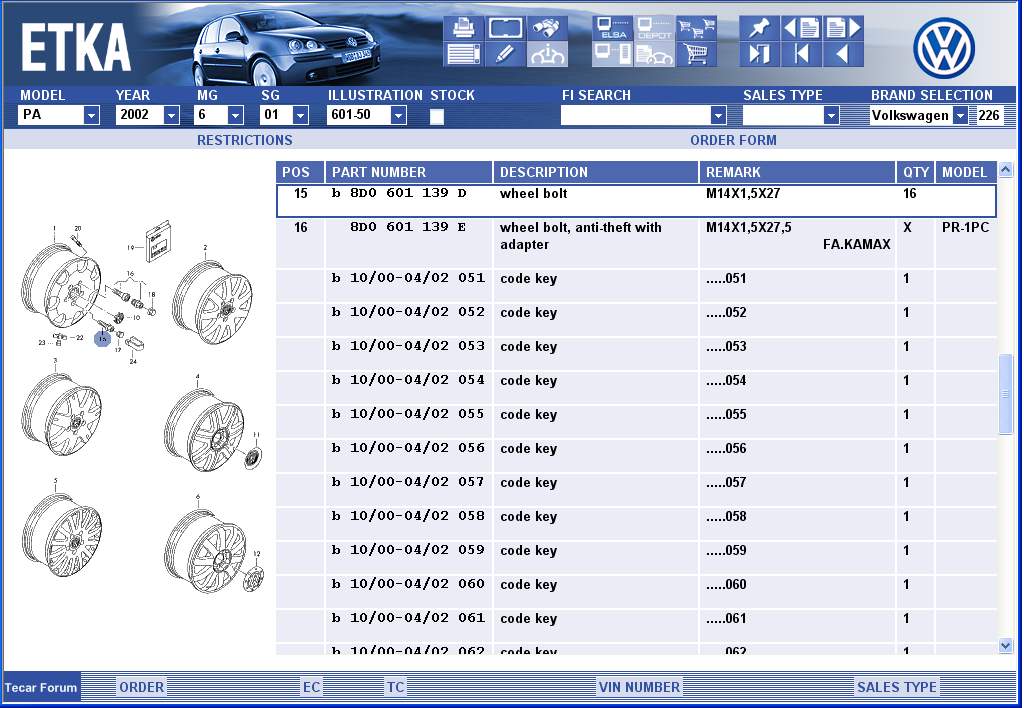Click the list view icon
The height and width of the screenshot is (708, 1024).
[464, 54]
